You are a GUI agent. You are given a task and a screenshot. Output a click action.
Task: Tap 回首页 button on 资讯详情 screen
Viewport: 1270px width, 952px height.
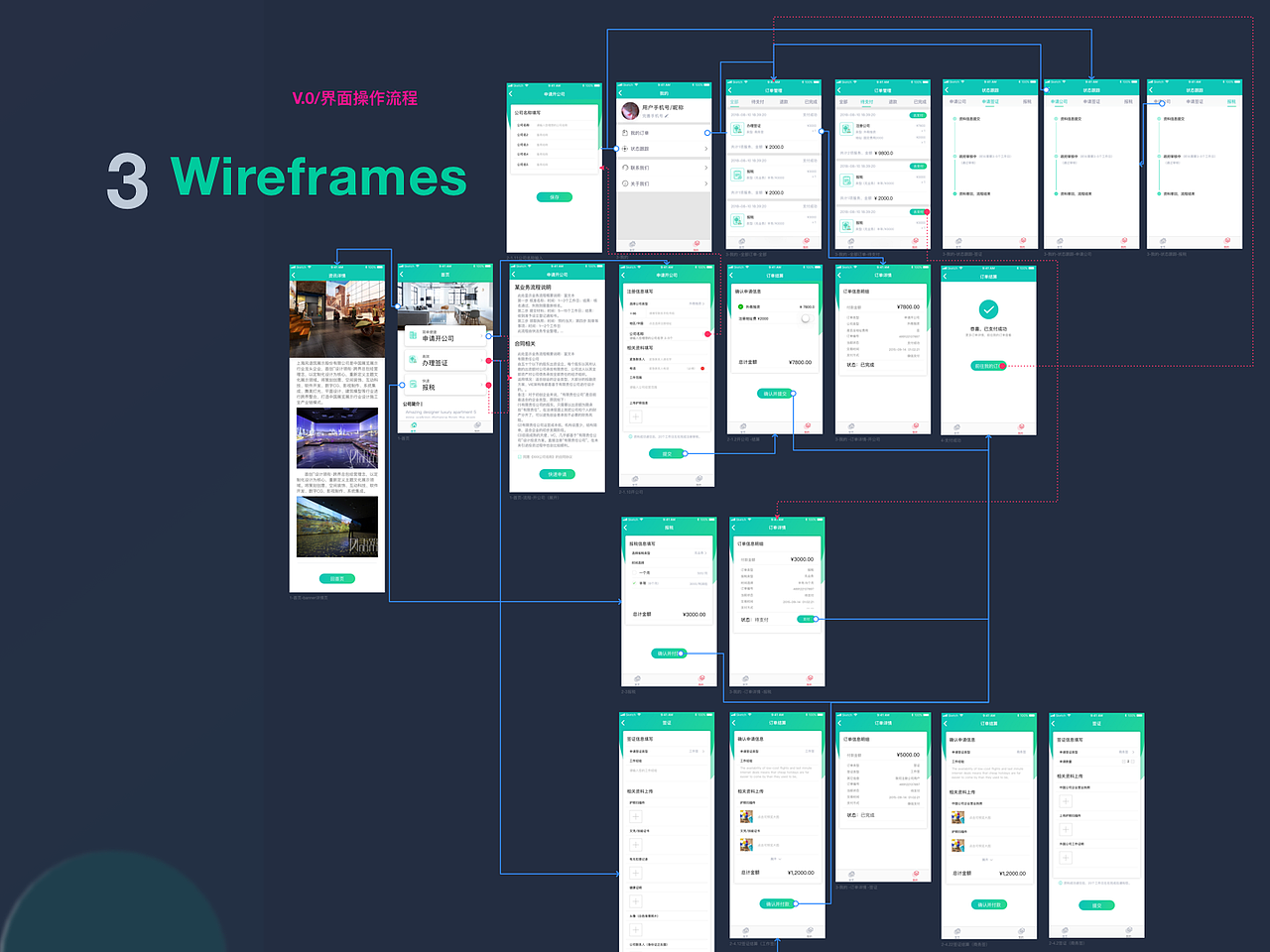(x=337, y=578)
